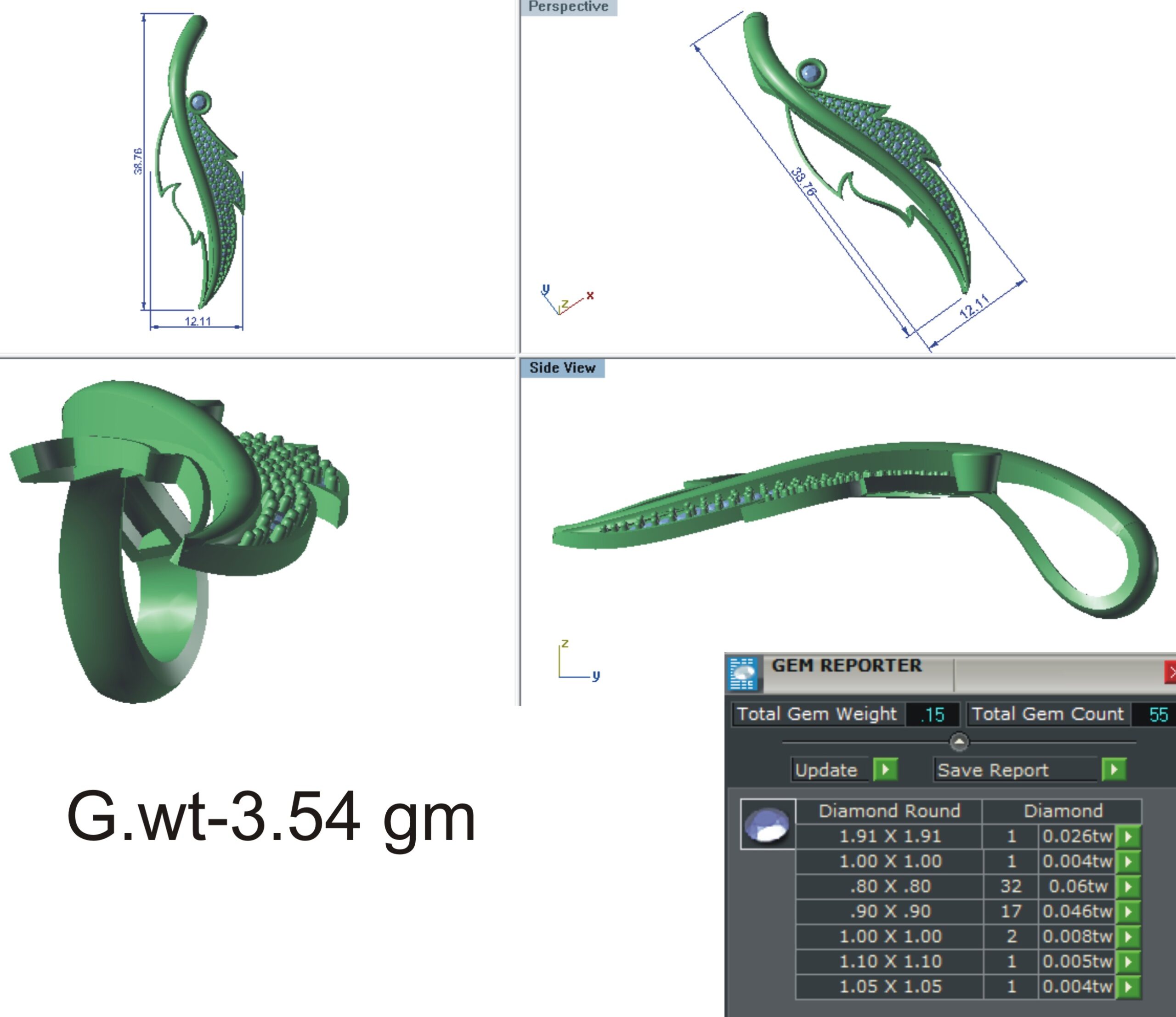Click green arrow for 1.91 X 1.91 row

1128,836
